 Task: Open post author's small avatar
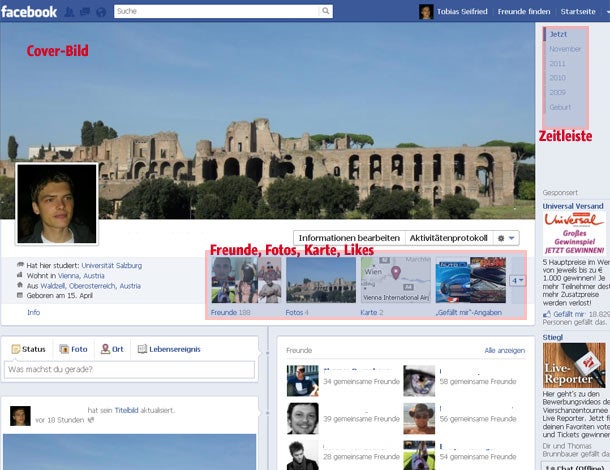tap(20, 416)
